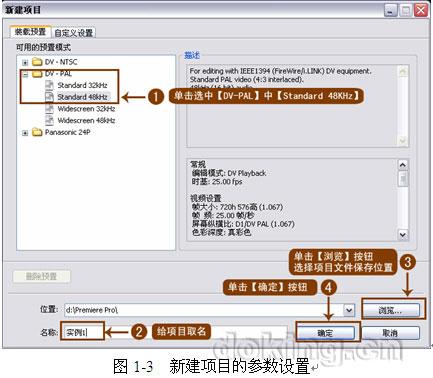Click the Standard 48kHz preset file icon

(50, 97)
